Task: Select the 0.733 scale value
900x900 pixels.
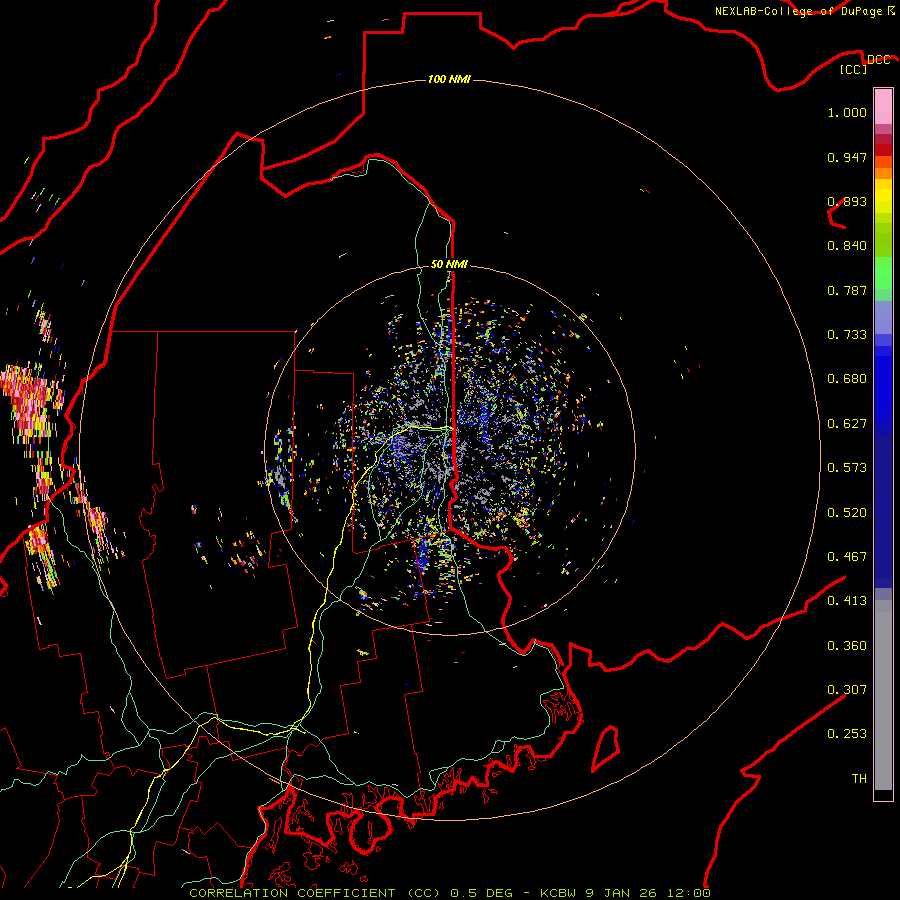Action: point(847,335)
